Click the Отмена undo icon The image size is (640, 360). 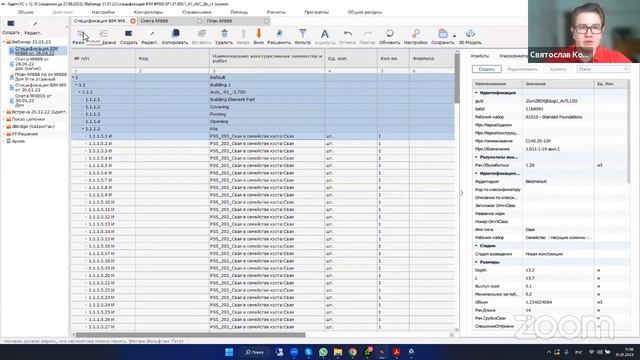(347, 33)
